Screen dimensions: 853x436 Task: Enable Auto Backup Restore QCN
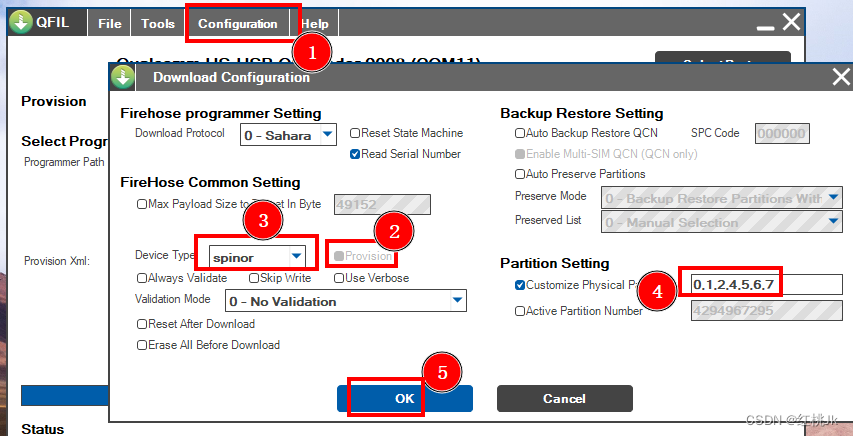tap(520, 133)
